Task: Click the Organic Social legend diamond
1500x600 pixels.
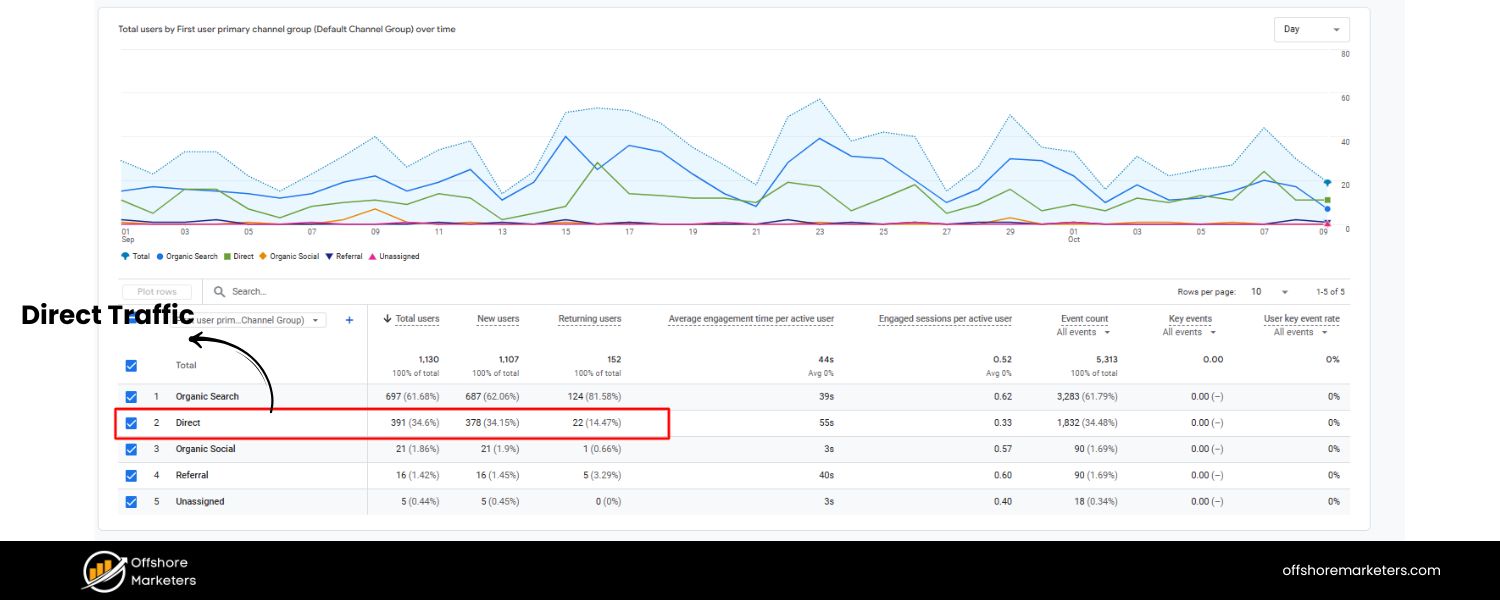Action: point(263,257)
